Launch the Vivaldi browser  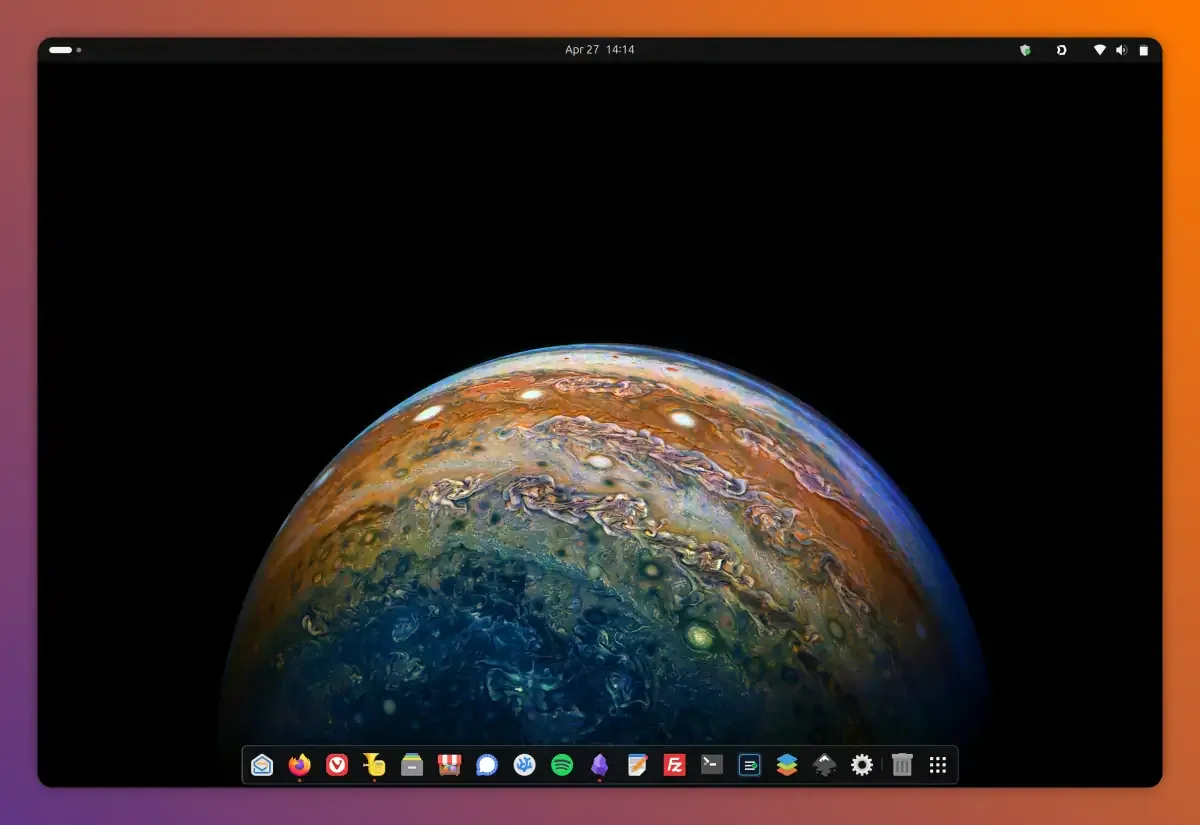click(x=337, y=765)
